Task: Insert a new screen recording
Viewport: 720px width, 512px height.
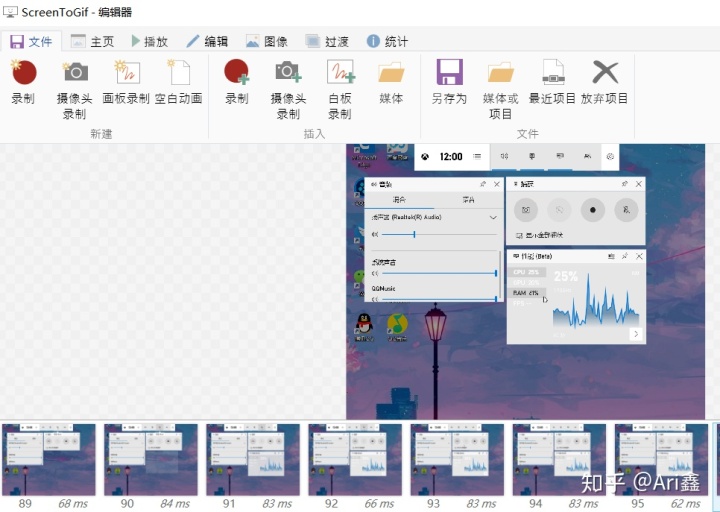Action: [237, 82]
